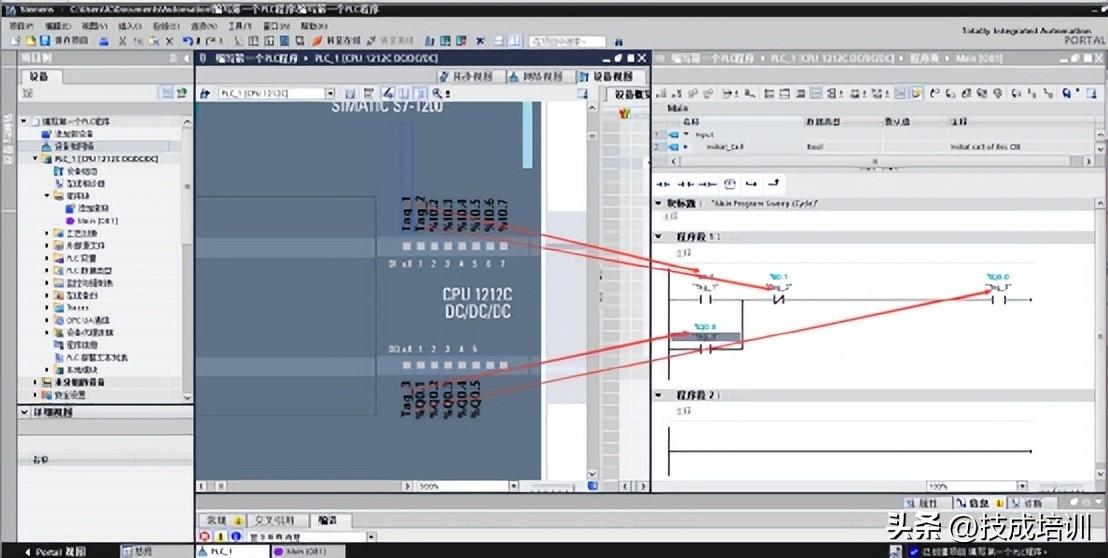Image resolution: width=1108 pixels, height=558 pixels.
Task: Open the Project menu
Action: coord(21,26)
